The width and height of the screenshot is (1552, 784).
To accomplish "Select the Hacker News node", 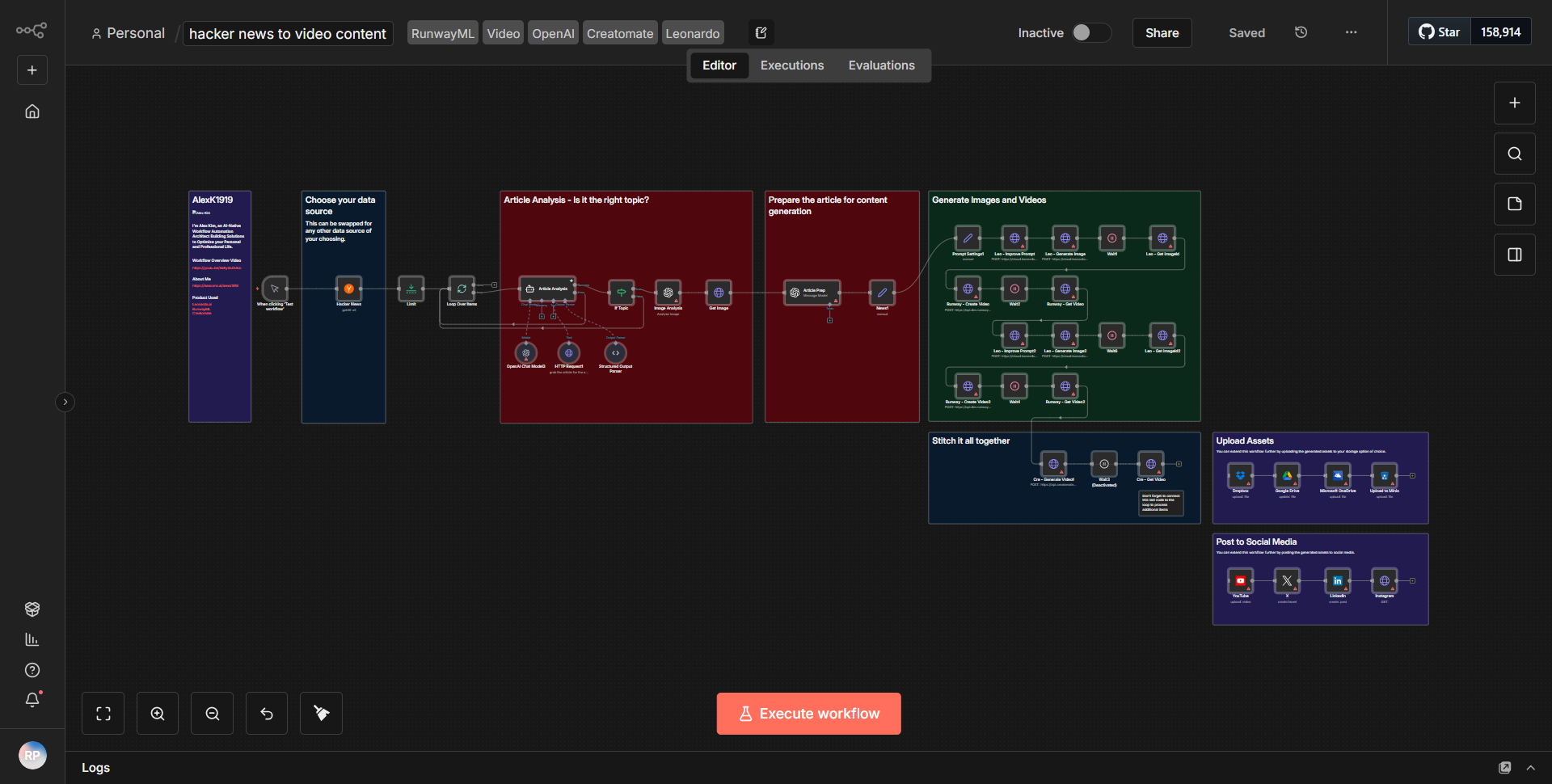I will point(348,289).
